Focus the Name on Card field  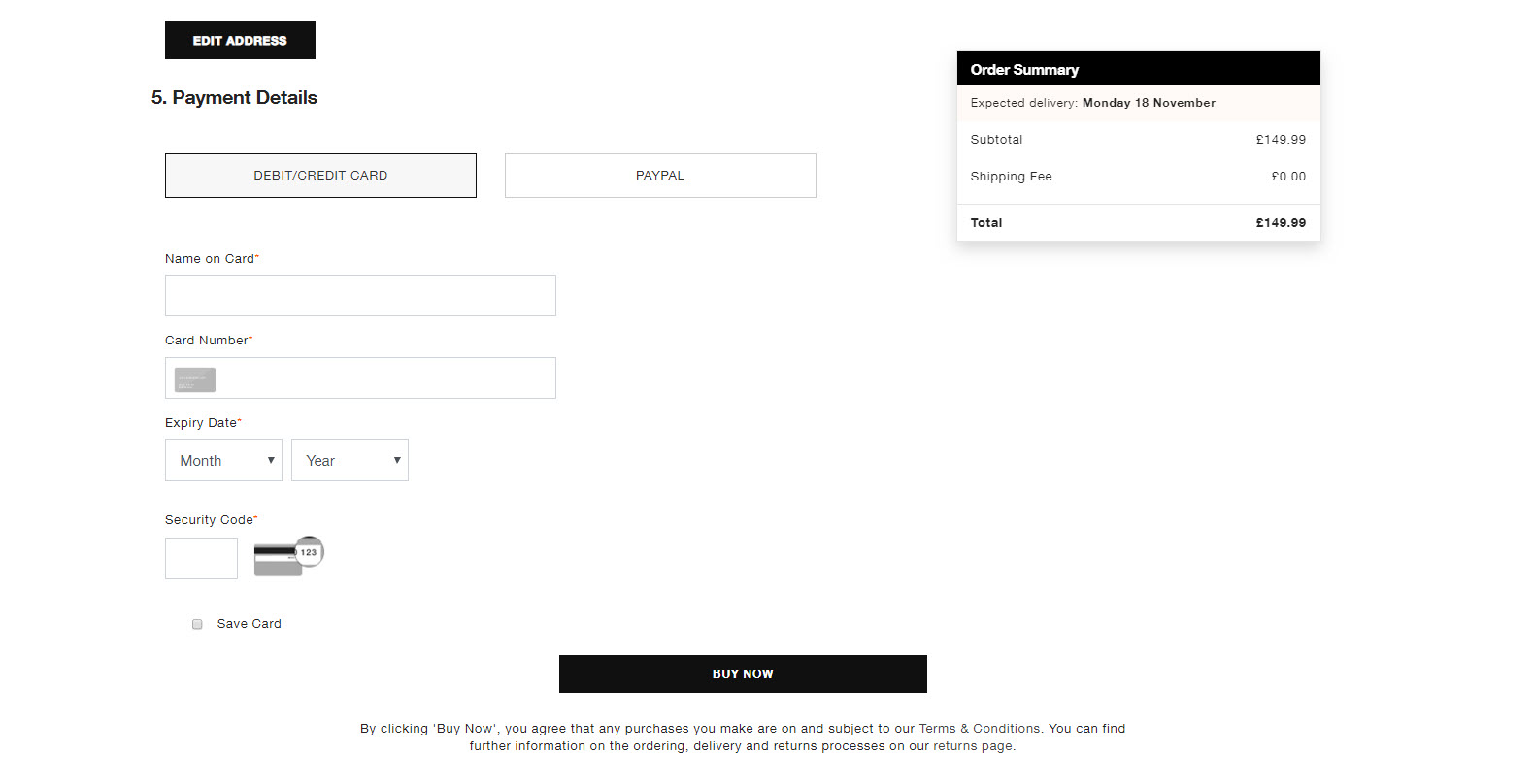[360, 296]
